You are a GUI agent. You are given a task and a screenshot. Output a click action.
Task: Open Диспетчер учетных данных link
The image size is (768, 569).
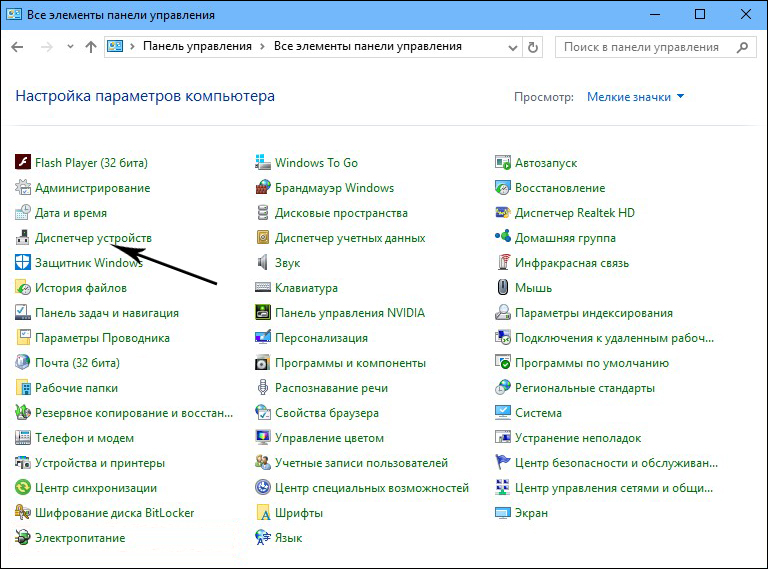click(350, 238)
